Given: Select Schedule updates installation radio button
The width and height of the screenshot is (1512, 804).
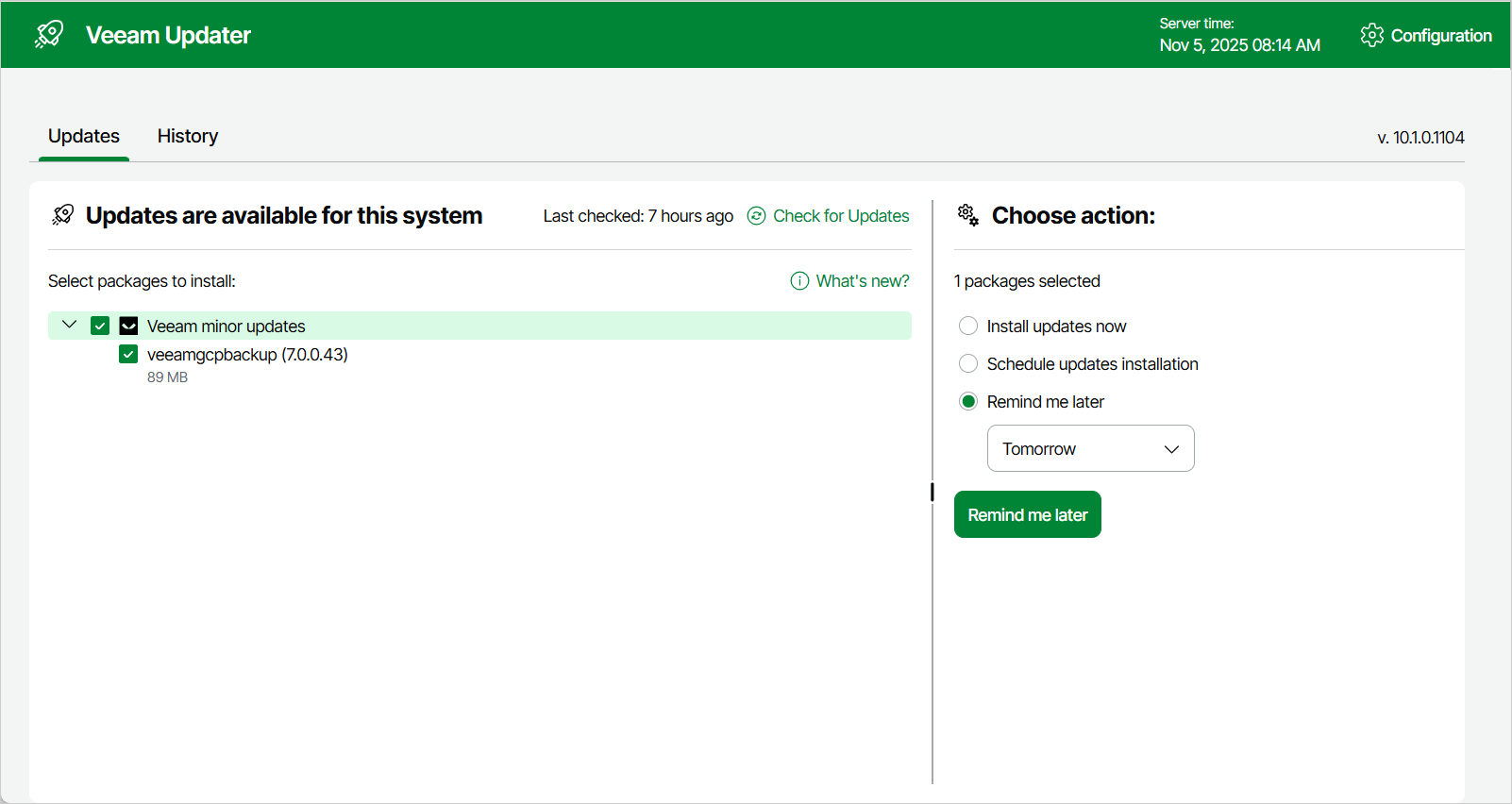Looking at the screenshot, I should click(x=968, y=363).
